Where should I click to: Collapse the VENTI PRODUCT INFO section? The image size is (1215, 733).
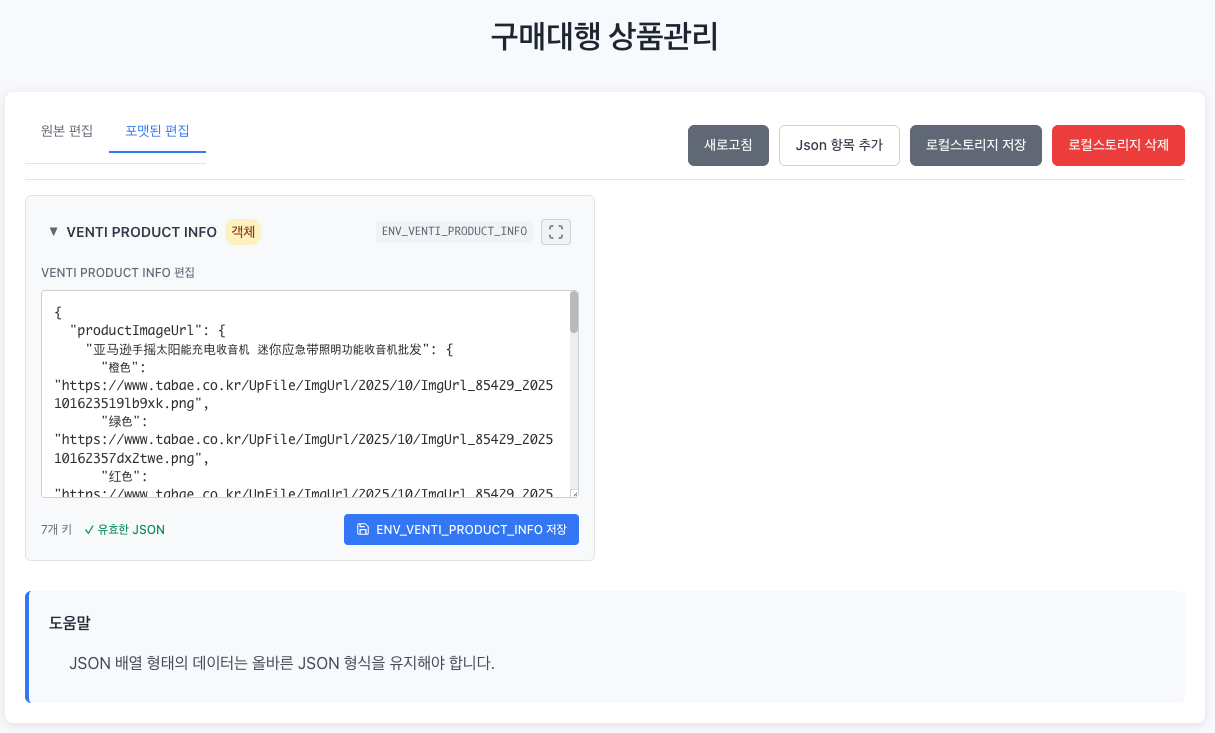tap(53, 232)
